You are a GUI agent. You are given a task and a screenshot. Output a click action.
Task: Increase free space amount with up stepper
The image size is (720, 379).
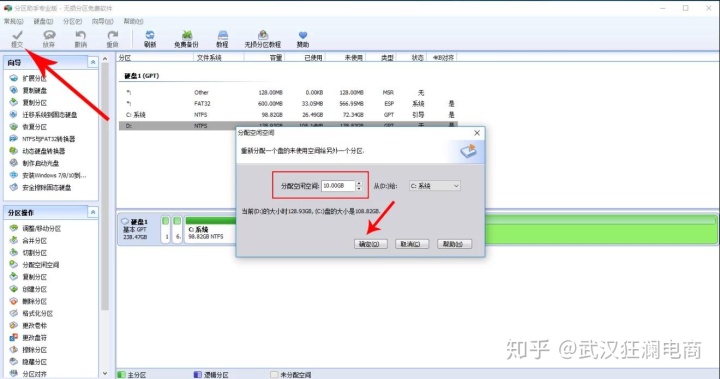(x=359, y=183)
